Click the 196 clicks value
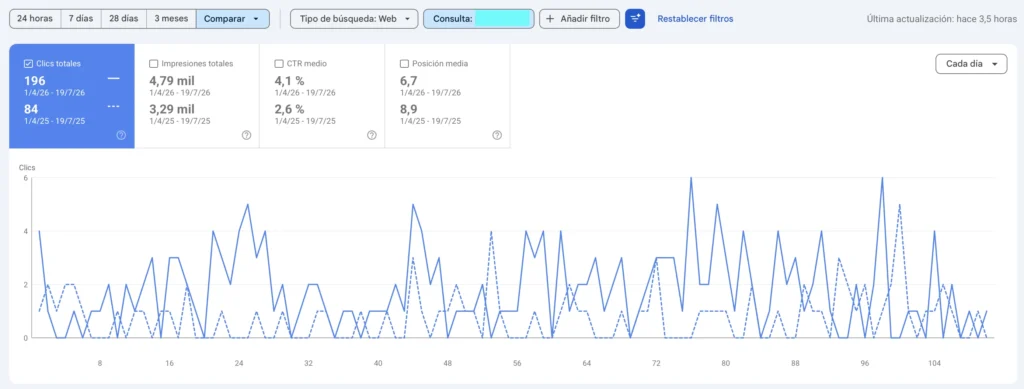Screen dimensions: 1024x389 pyautogui.click(x=35, y=81)
